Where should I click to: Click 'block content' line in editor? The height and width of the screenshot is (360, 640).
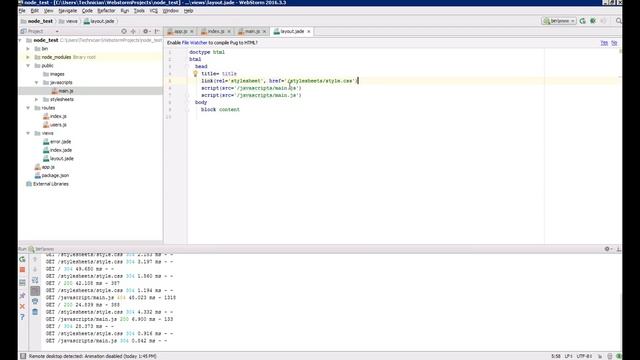(x=220, y=109)
